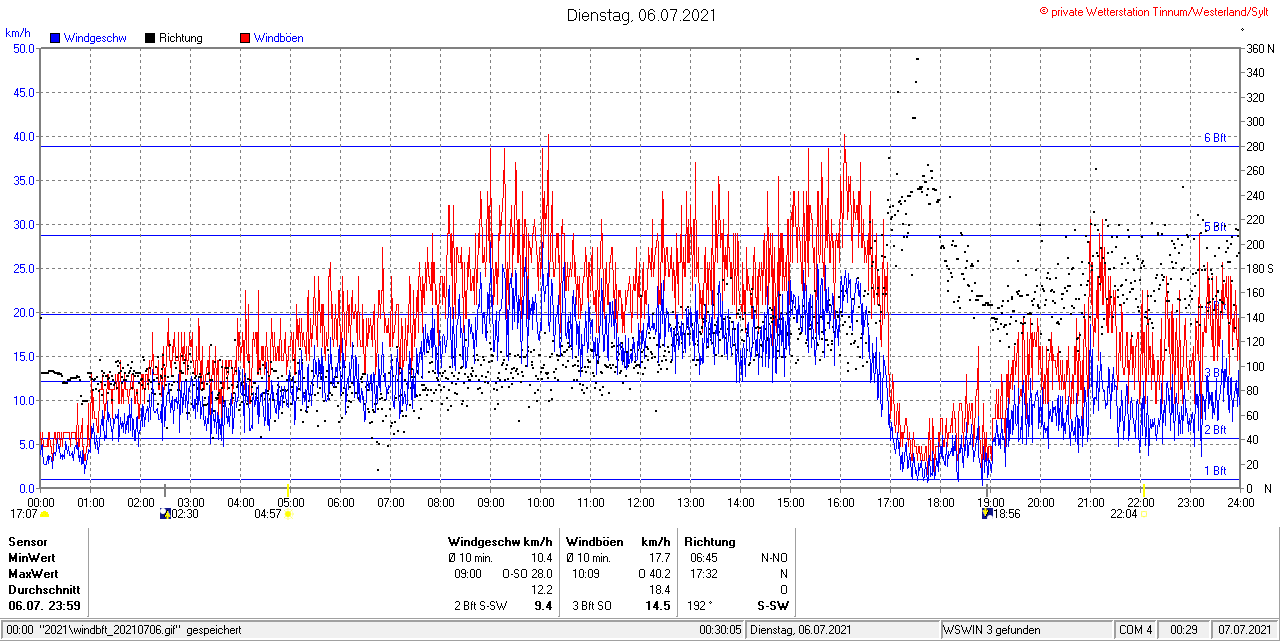
Task: Click the 00:30:05 status bar time
Action: coord(720,630)
